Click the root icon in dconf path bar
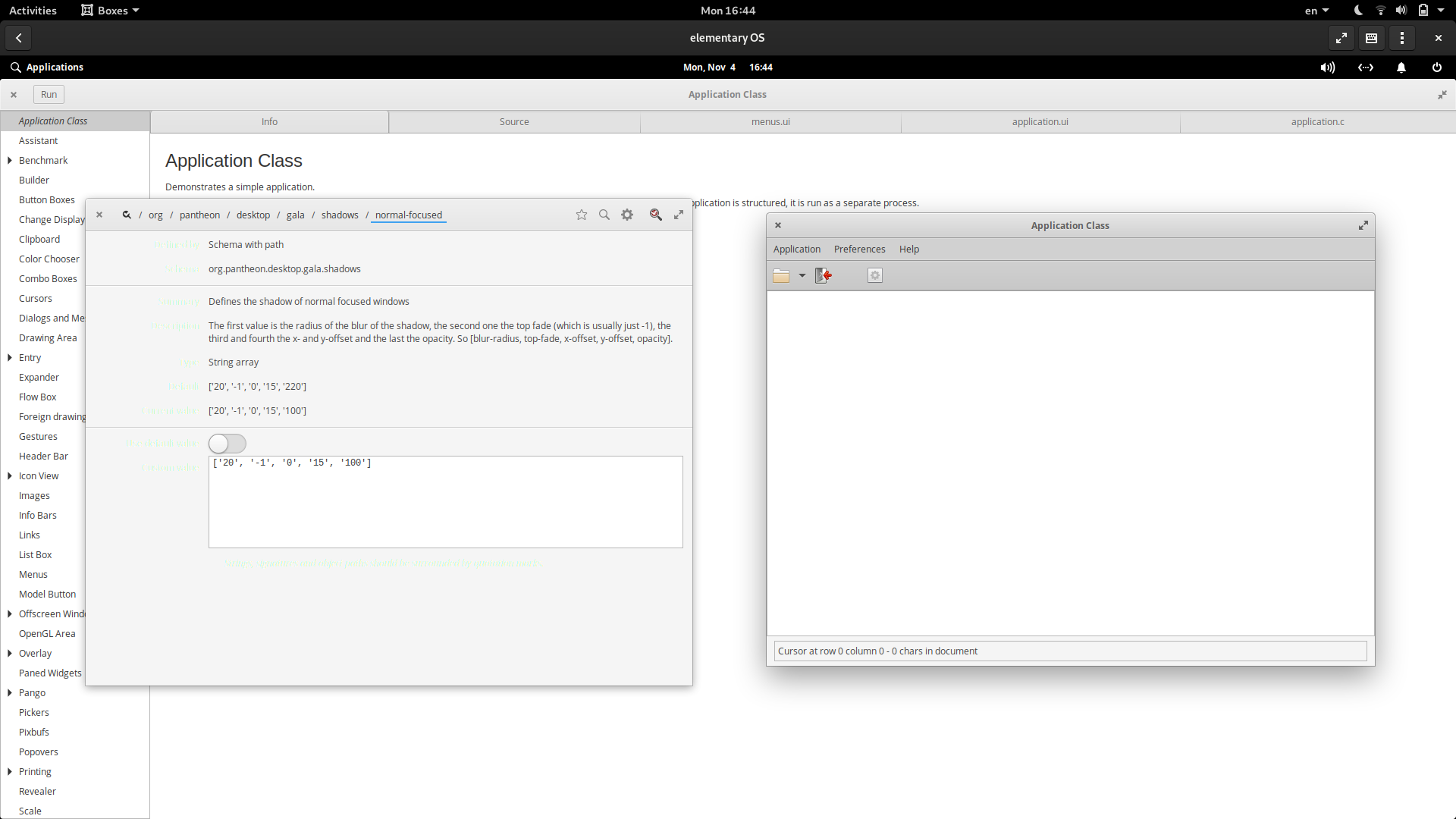This screenshot has height=819, width=1456. (127, 215)
